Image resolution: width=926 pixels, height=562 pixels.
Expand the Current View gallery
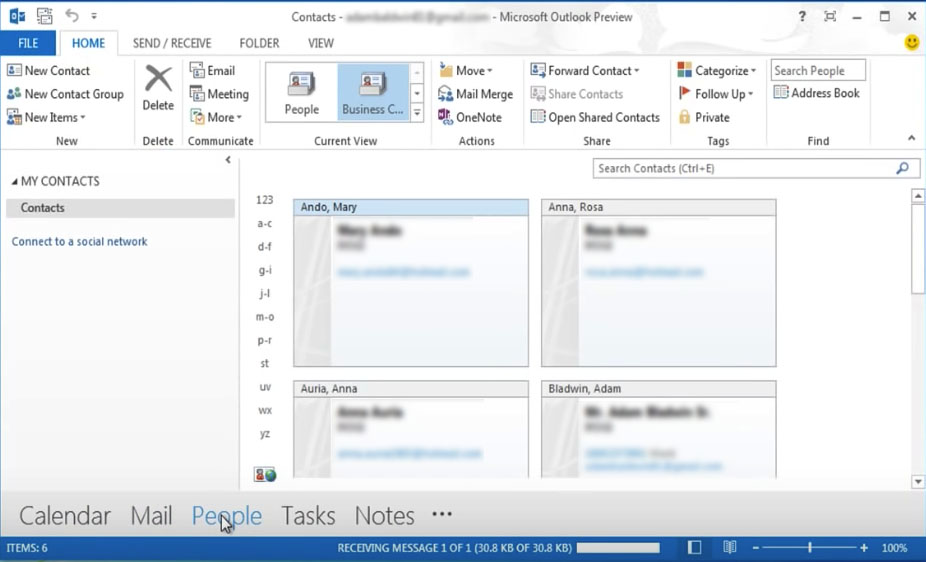(x=417, y=112)
